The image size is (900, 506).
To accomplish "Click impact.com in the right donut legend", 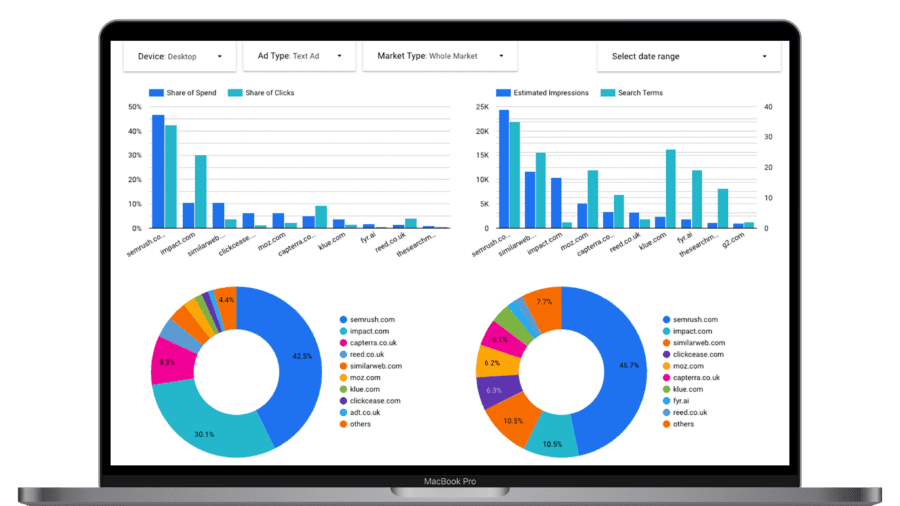I will [688, 331].
